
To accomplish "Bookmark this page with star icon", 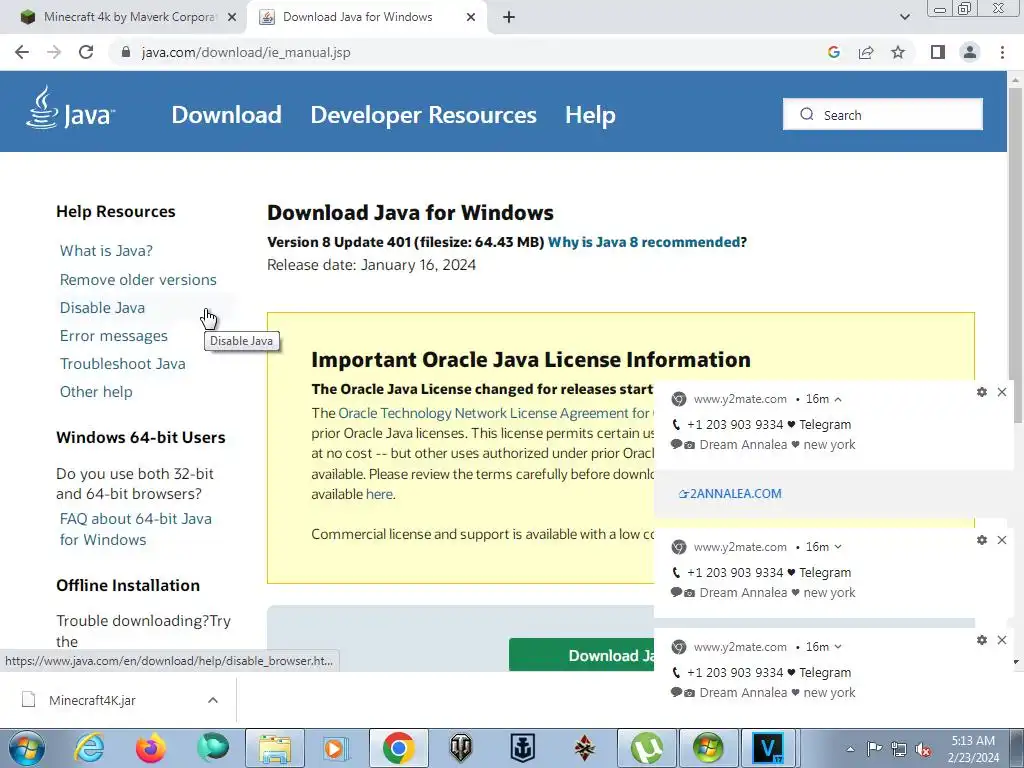I will pyautogui.click(x=898, y=52).
